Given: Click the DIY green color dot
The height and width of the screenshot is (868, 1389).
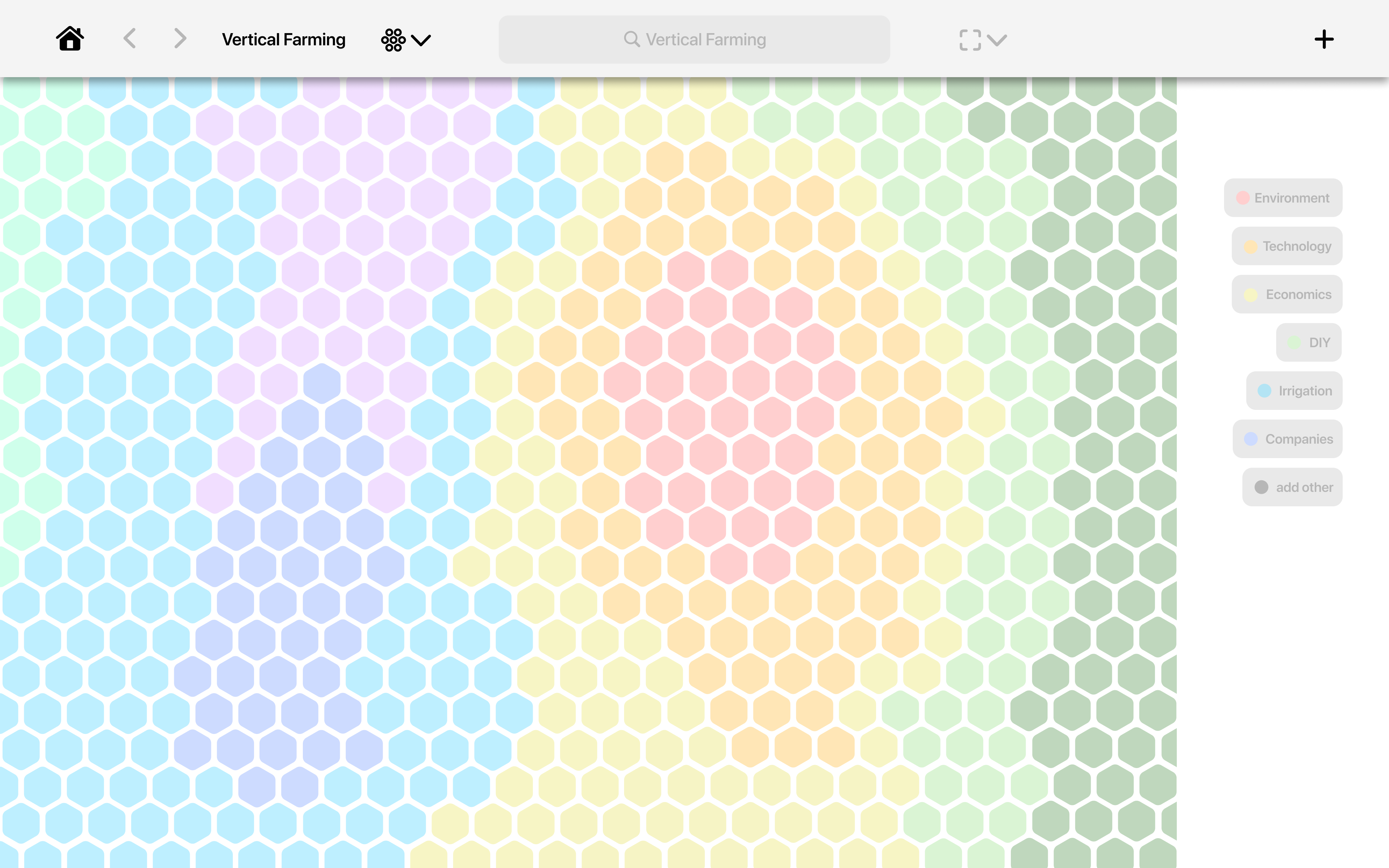Looking at the screenshot, I should click(x=1294, y=343).
